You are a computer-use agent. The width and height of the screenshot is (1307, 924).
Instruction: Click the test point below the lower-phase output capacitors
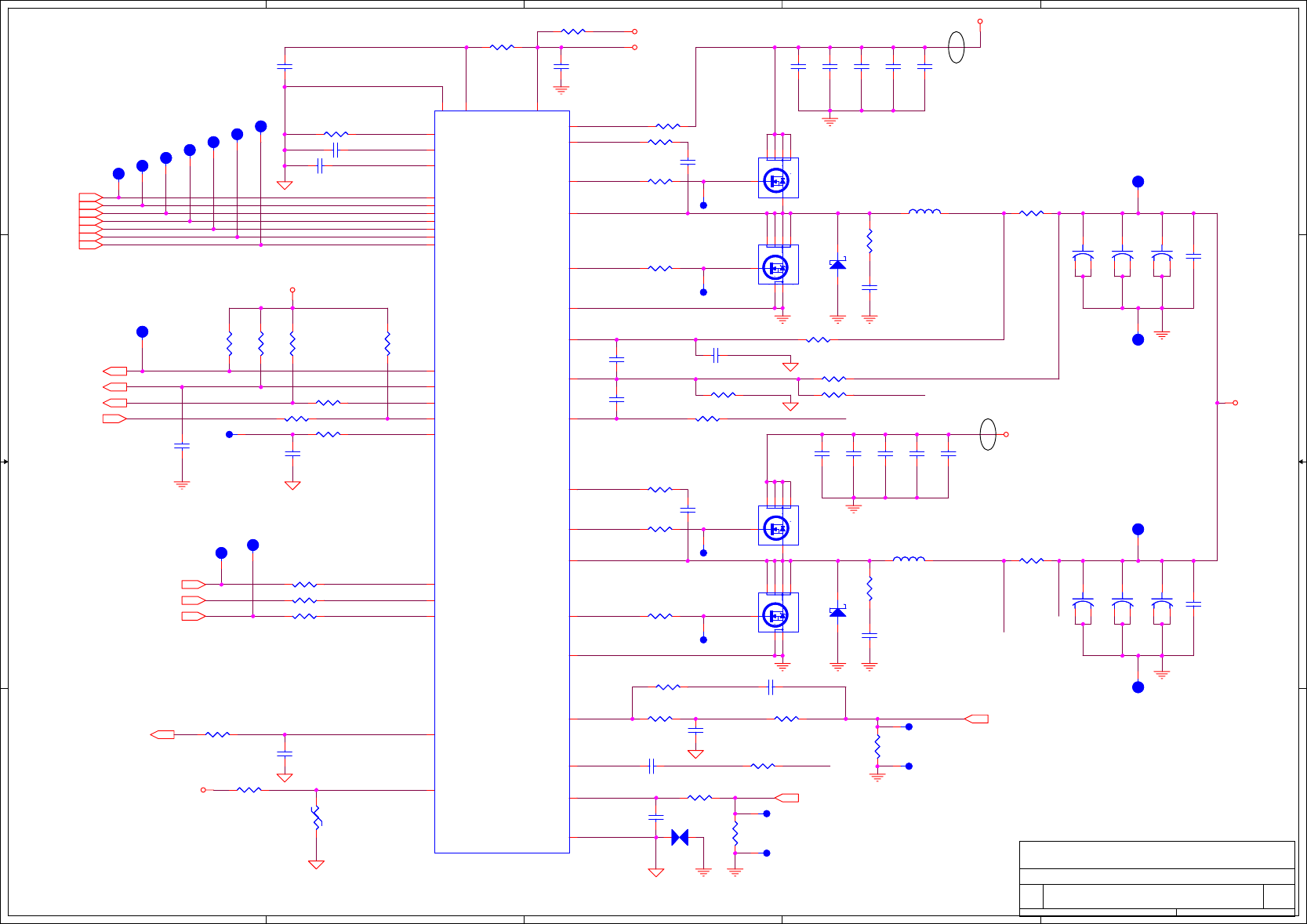tap(1138, 687)
